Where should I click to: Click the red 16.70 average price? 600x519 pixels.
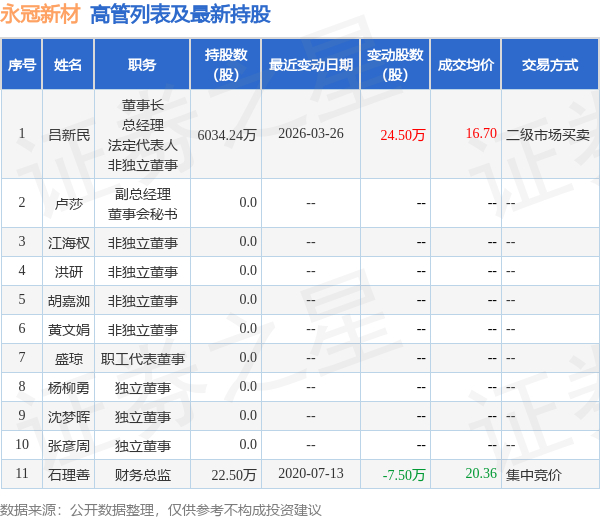(x=481, y=134)
